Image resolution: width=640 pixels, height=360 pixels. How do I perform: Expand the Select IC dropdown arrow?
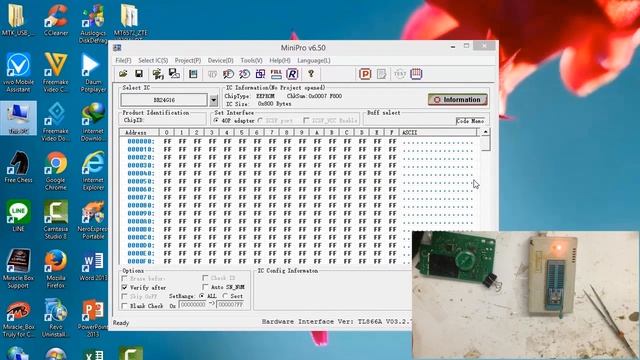coord(213,100)
